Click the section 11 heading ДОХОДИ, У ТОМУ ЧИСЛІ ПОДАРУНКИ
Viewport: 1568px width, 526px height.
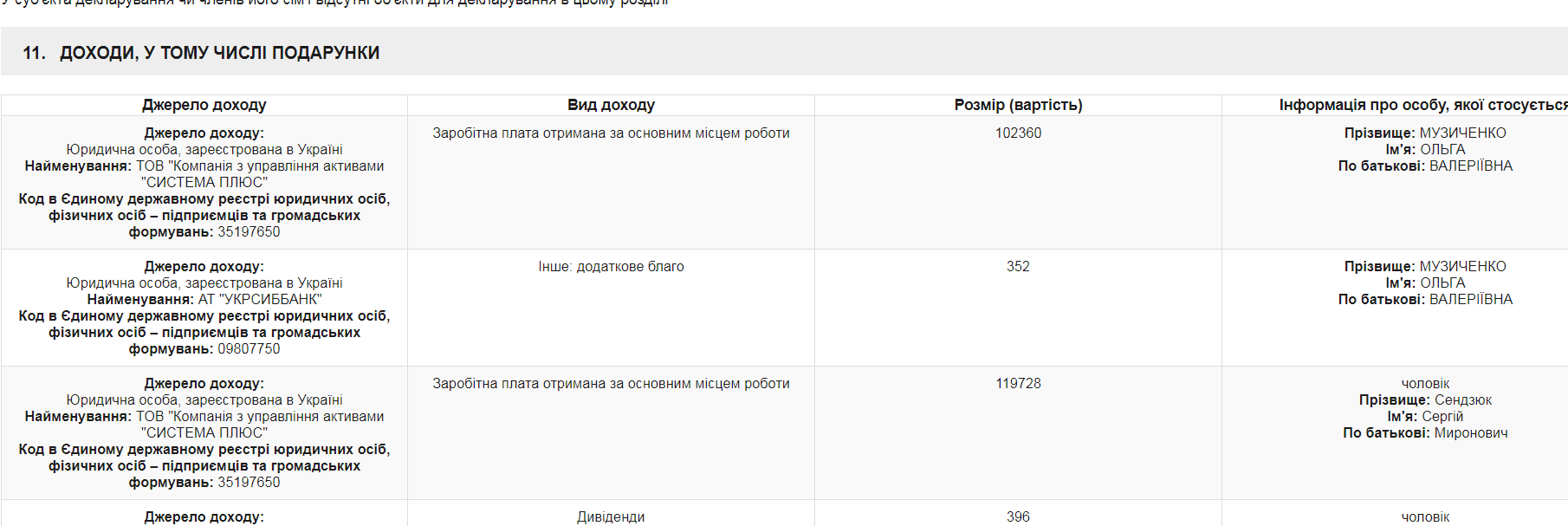point(219,53)
